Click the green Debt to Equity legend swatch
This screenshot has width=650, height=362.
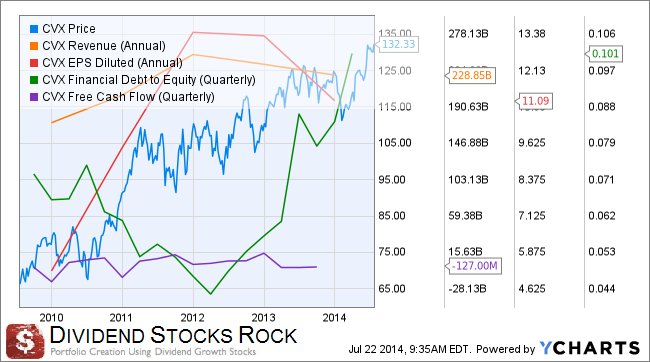[34, 80]
